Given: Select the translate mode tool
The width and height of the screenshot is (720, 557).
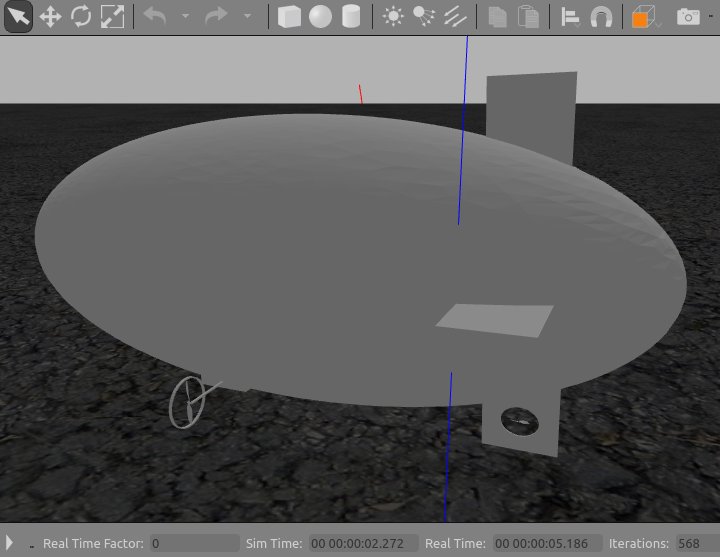Looking at the screenshot, I should (50, 17).
